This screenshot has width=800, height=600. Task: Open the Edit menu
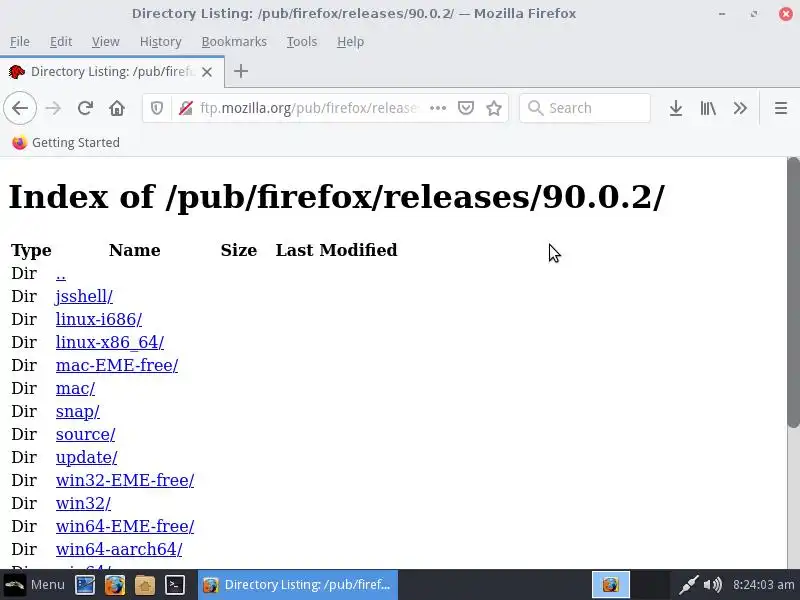[x=61, y=41]
